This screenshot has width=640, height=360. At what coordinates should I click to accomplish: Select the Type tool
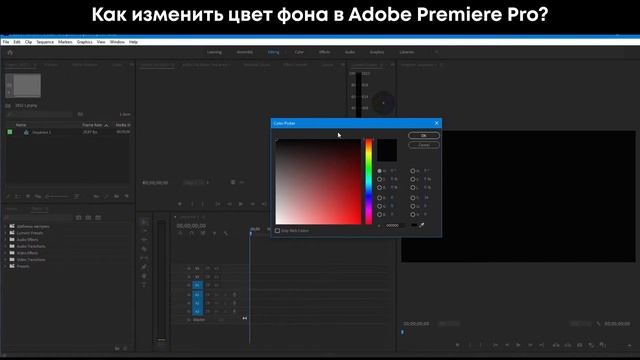[144, 285]
